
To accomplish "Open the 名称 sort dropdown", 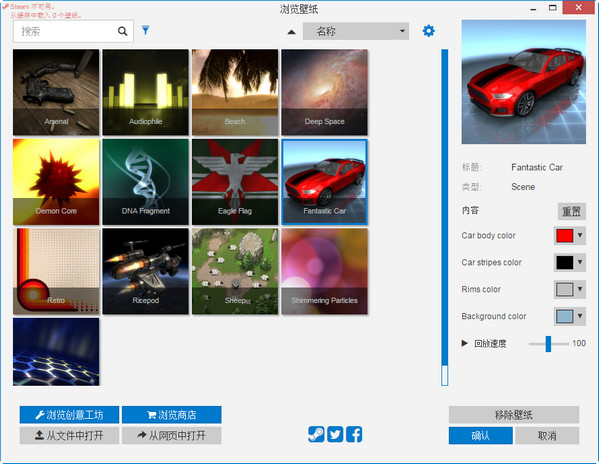I will click(x=356, y=31).
